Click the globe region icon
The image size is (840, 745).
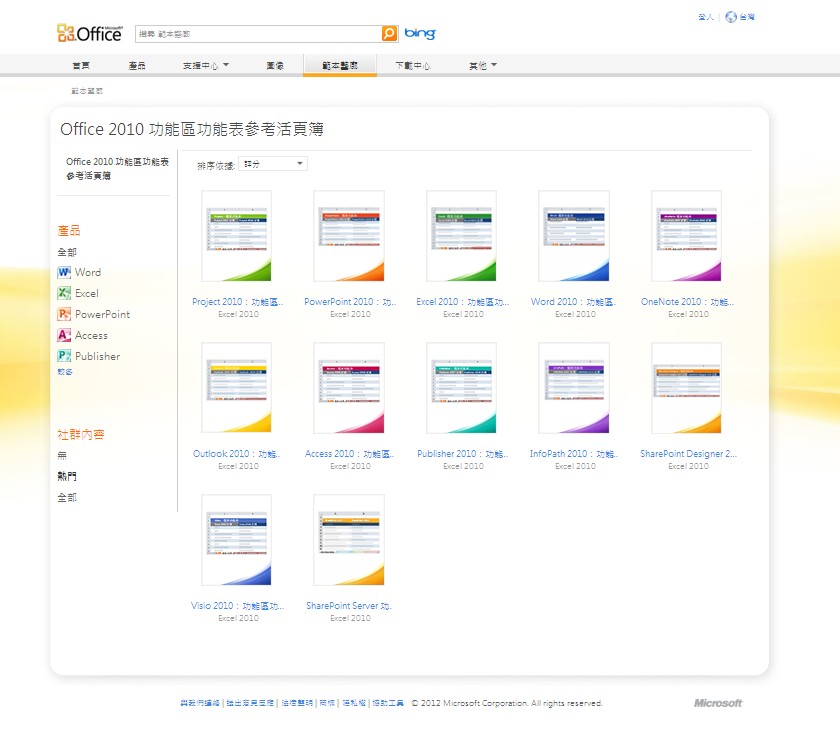[x=731, y=17]
